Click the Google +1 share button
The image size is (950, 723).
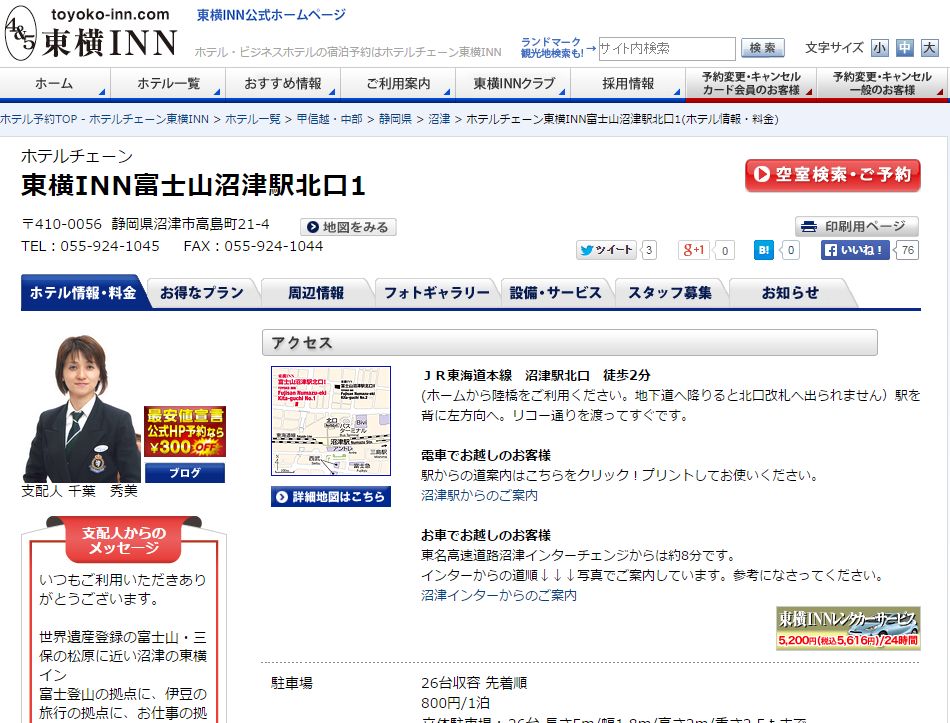click(693, 250)
